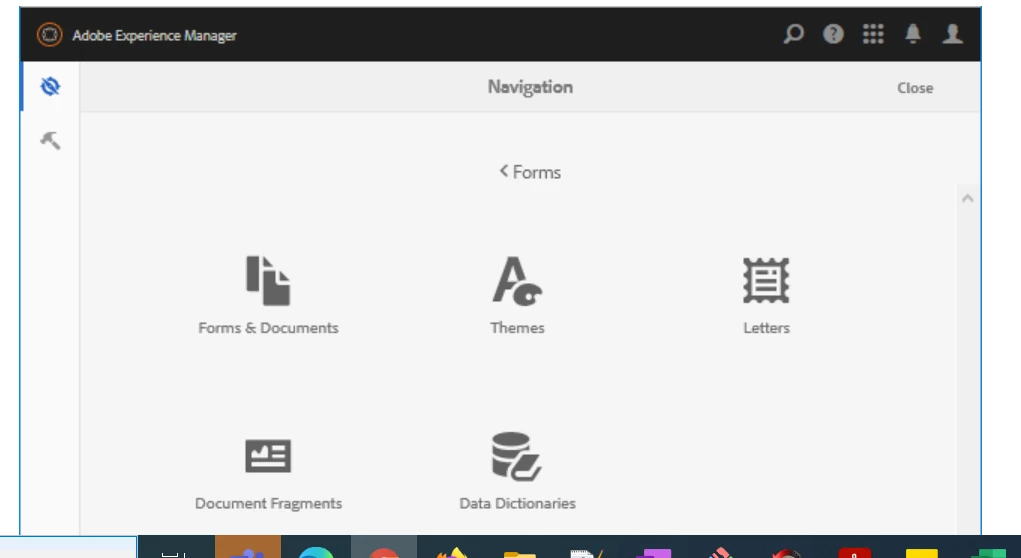The image size is (1021, 558).
Task: Click the Adobe Experience Manager title text
Action: click(154, 35)
